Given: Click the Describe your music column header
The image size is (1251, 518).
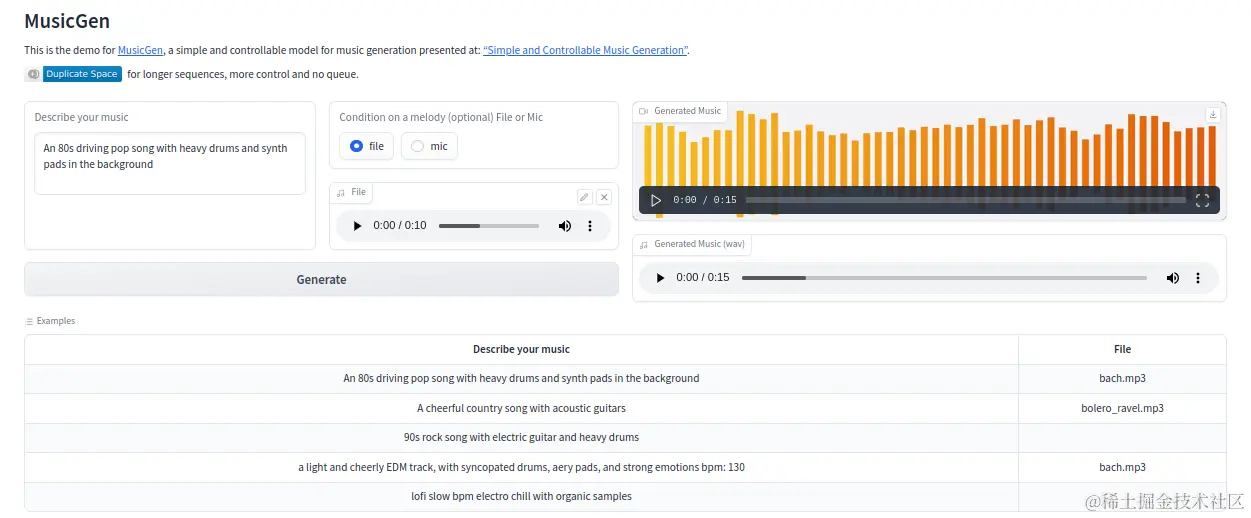Looking at the screenshot, I should pyautogui.click(x=521, y=349).
